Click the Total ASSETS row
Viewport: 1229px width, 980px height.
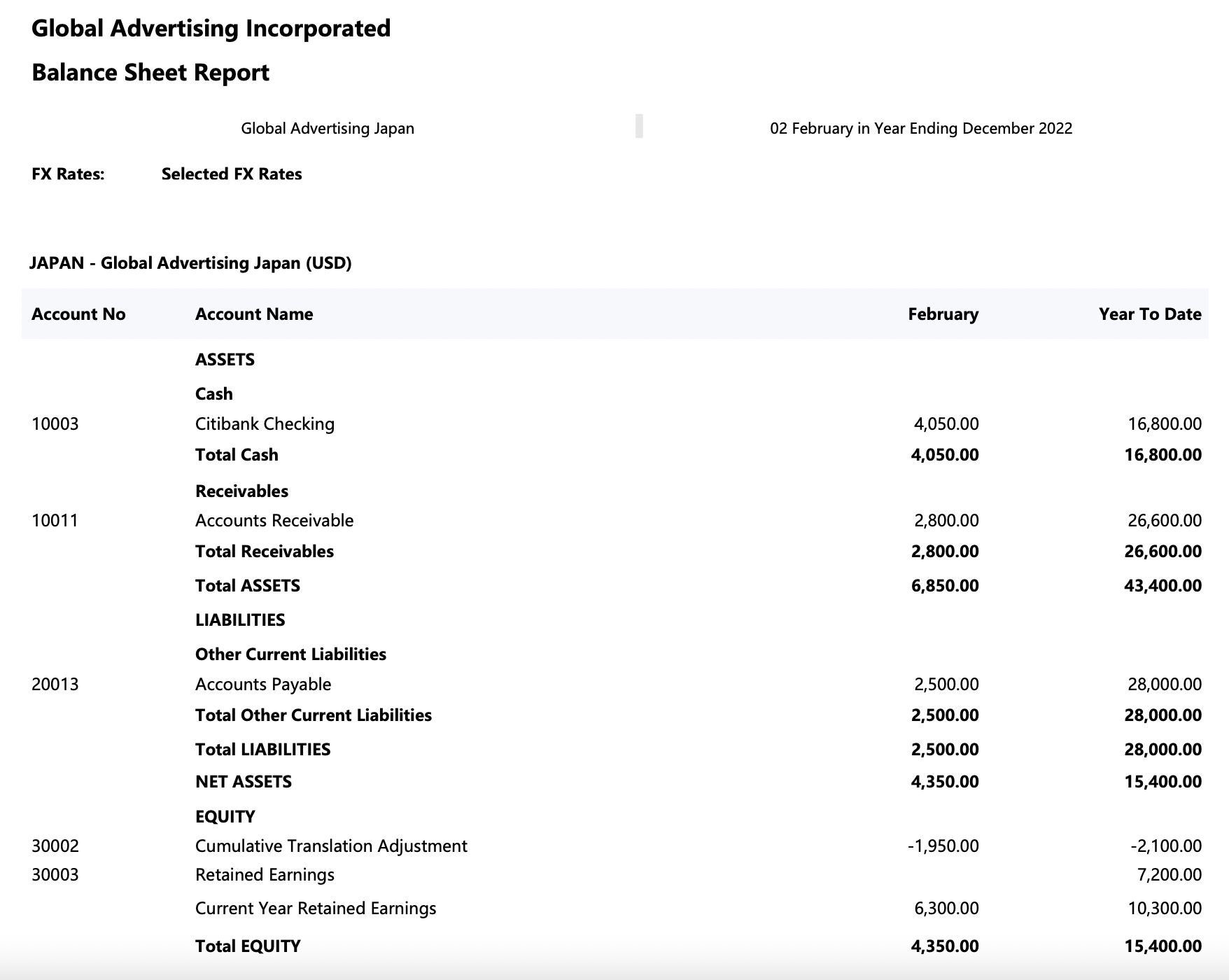click(x=248, y=585)
